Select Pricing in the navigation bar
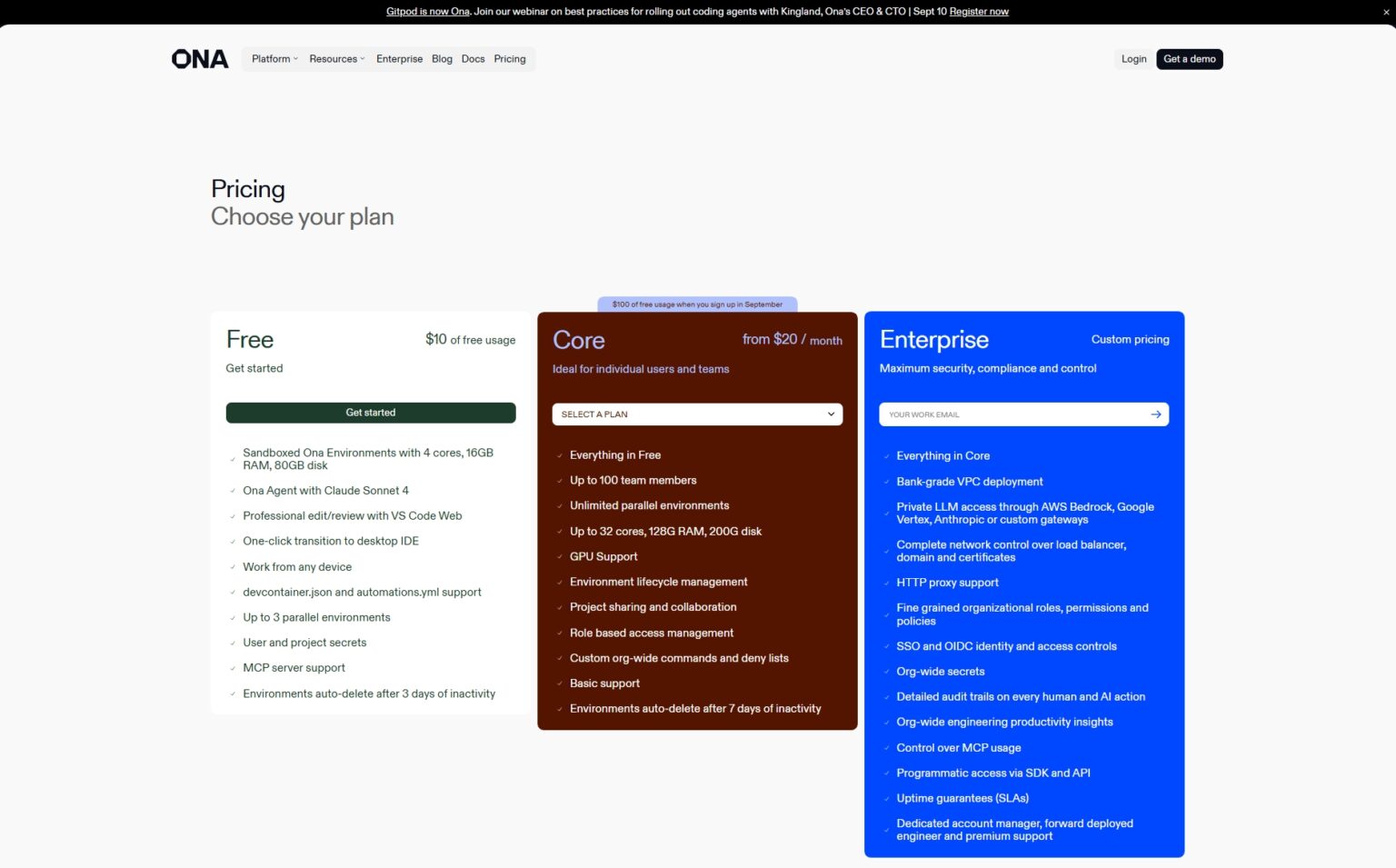The width and height of the screenshot is (1396, 868). [509, 58]
